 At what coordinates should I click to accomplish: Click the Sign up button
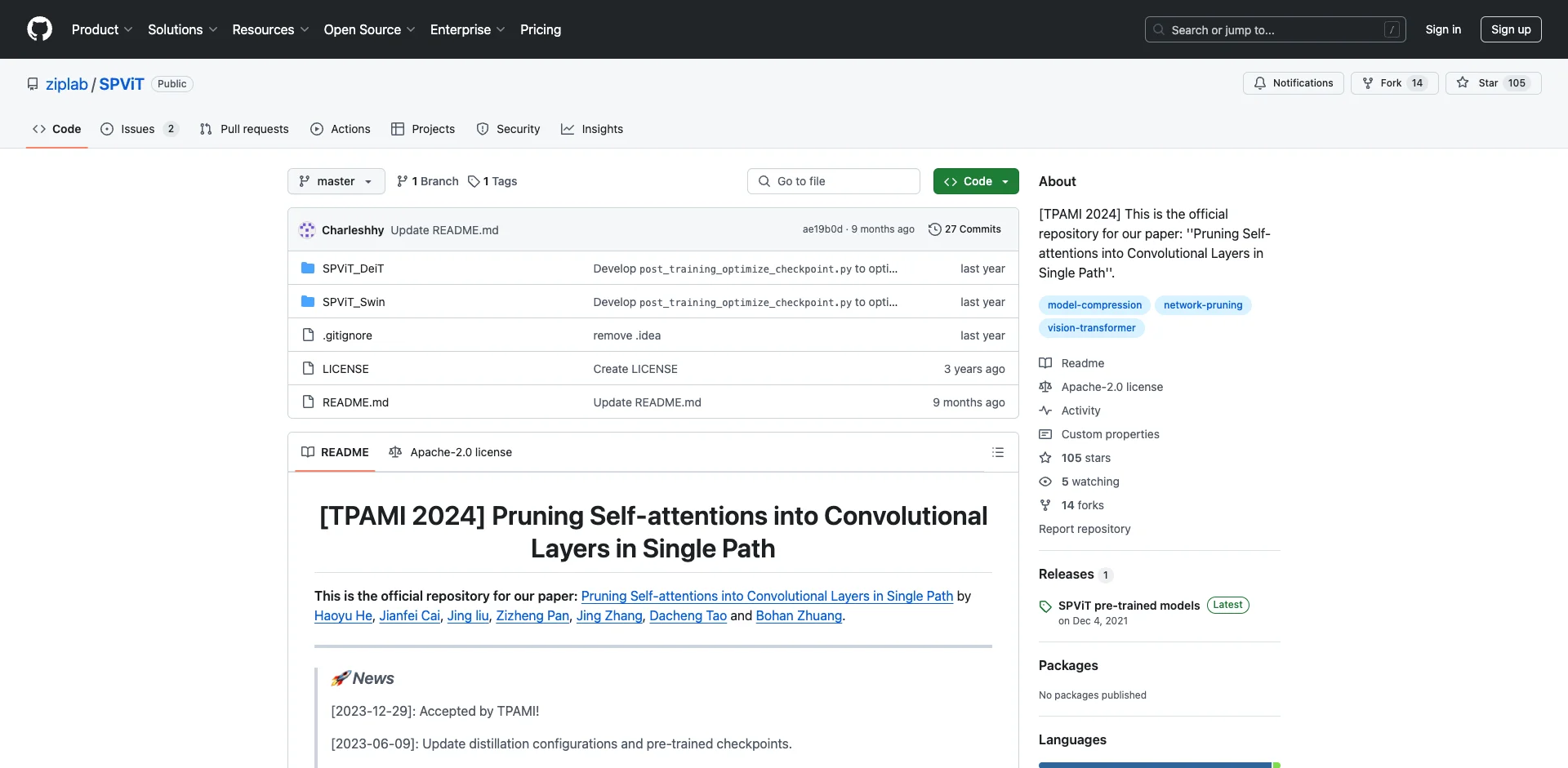(1511, 29)
